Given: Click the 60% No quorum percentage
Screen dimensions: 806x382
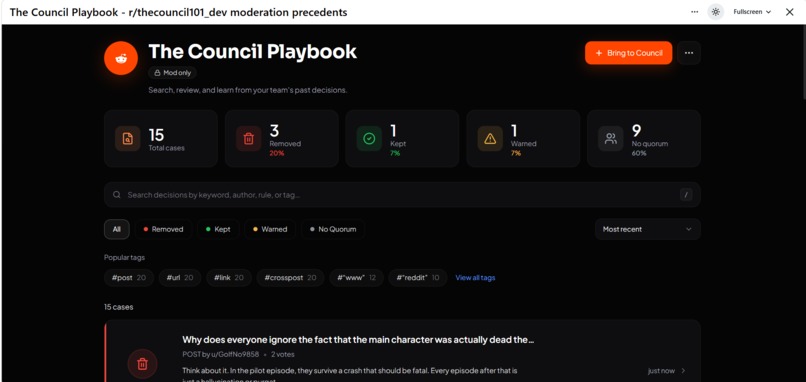Looking at the screenshot, I should (x=639, y=153).
